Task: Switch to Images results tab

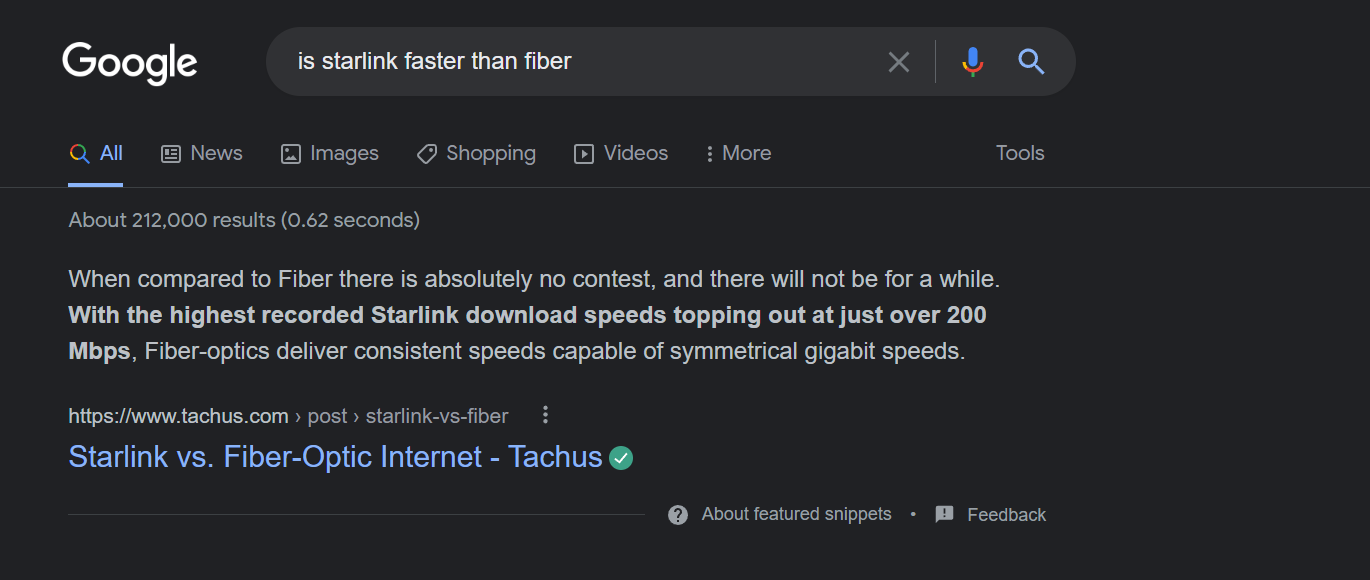Action: (330, 153)
